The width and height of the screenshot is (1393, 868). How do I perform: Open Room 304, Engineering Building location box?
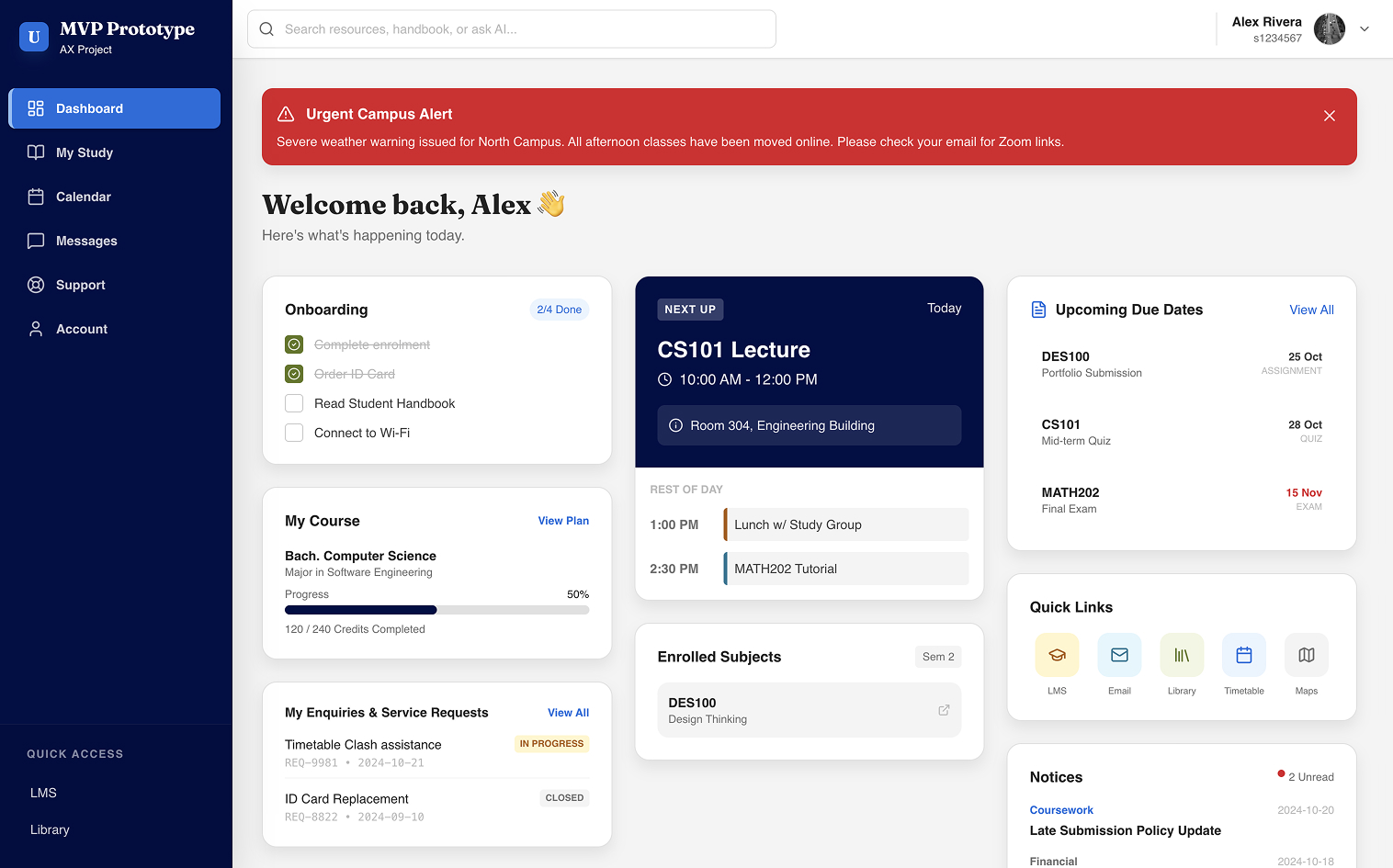click(810, 425)
